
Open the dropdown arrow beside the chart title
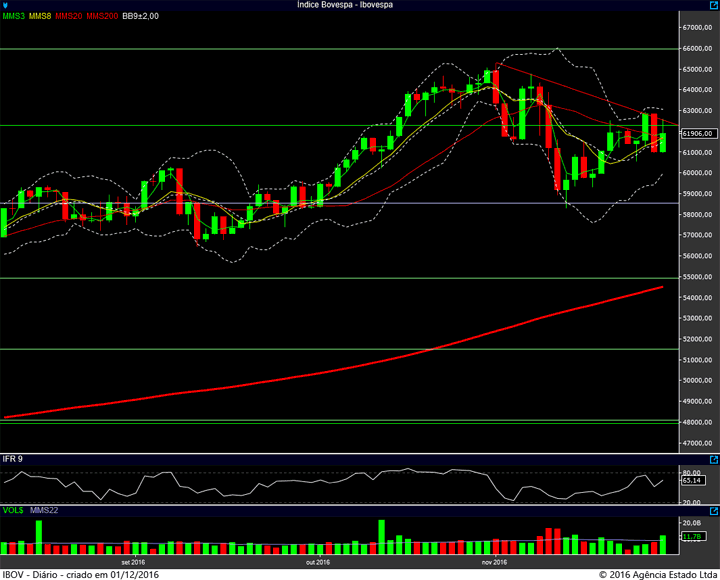5,6
